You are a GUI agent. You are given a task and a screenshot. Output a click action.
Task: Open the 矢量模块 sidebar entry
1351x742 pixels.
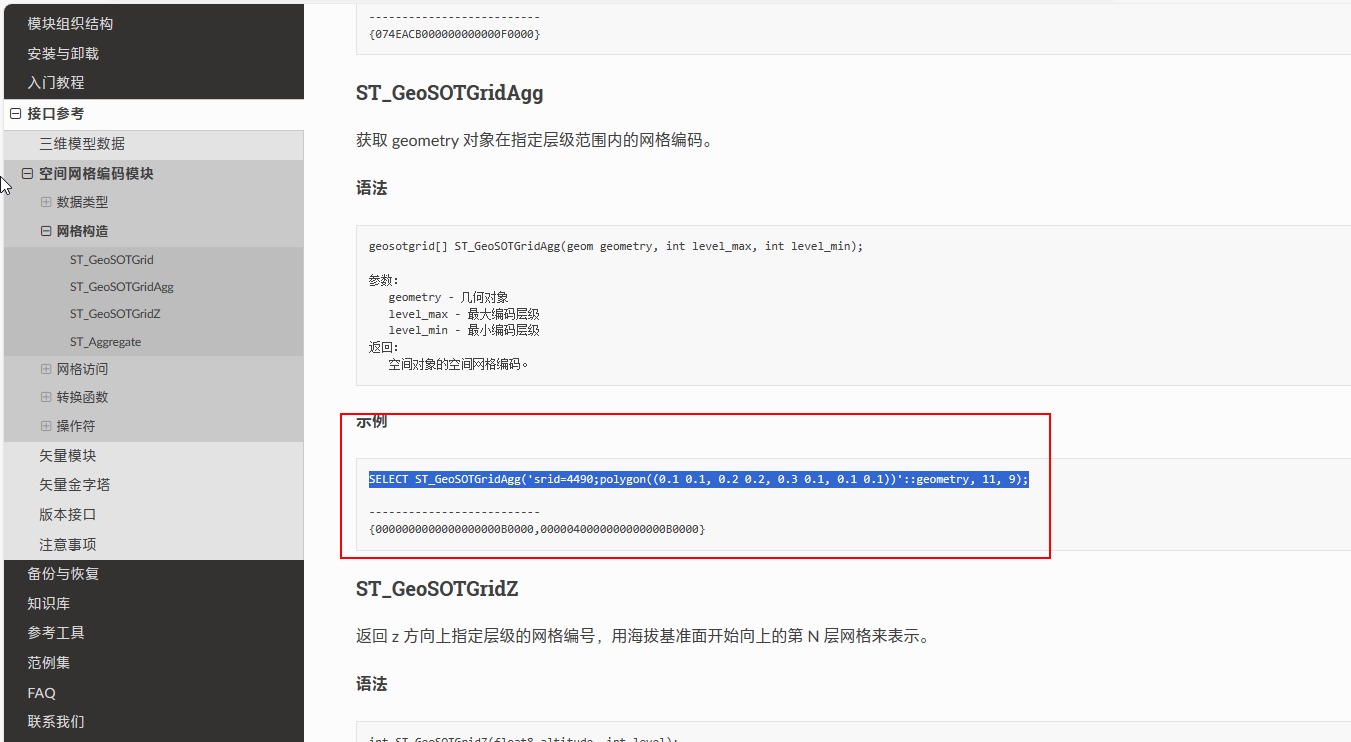click(x=68, y=456)
